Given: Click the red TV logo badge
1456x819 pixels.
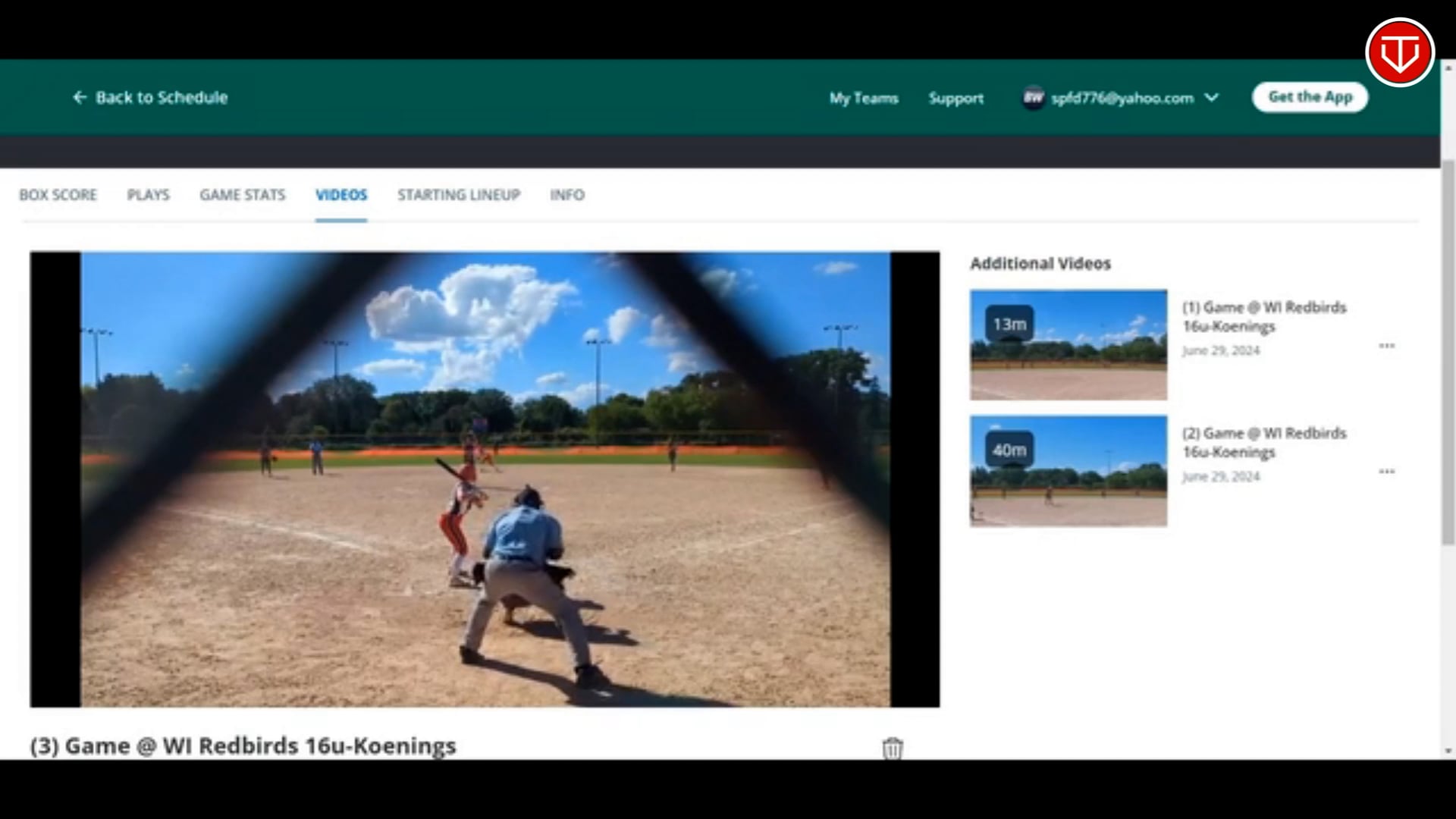Looking at the screenshot, I should pyautogui.click(x=1399, y=52).
